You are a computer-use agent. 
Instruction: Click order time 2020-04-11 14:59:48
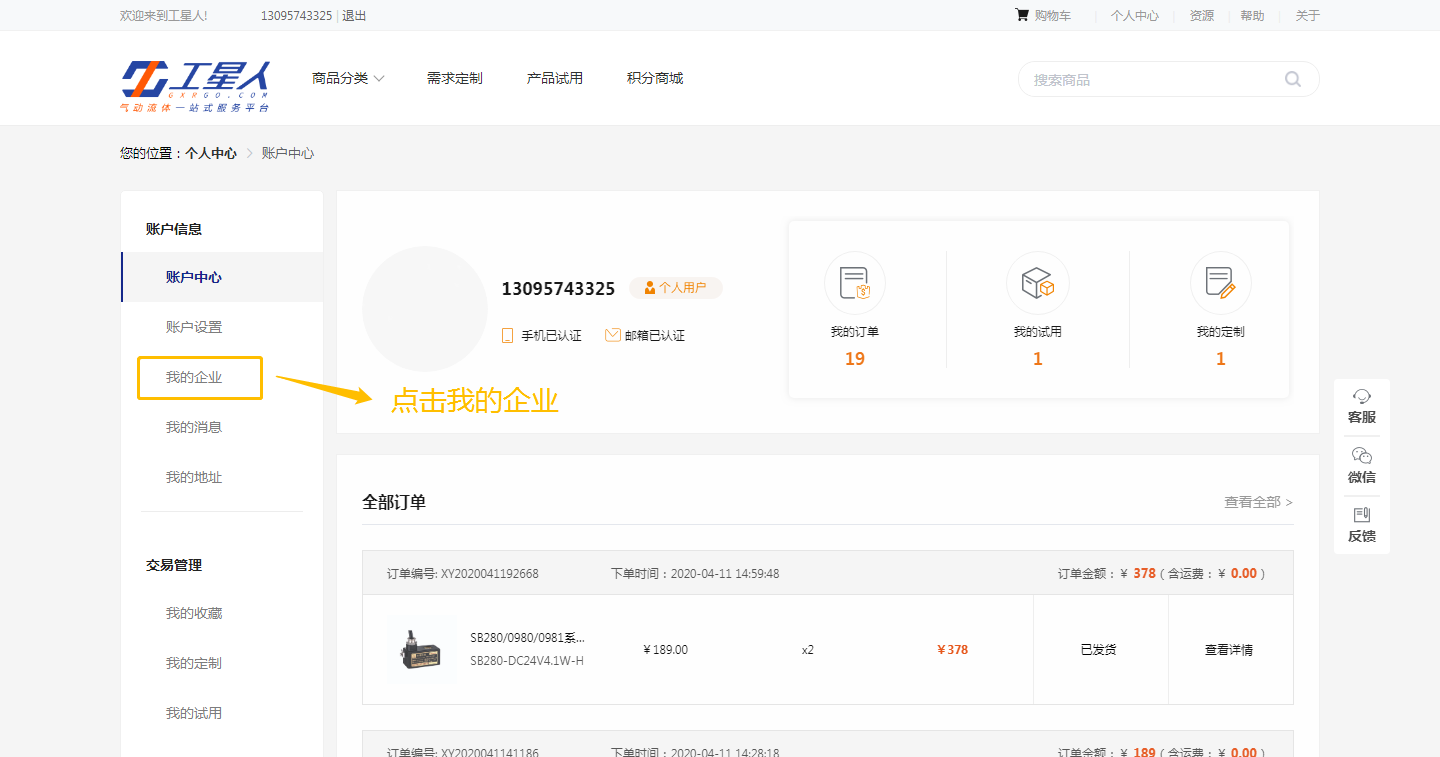[x=725, y=574]
